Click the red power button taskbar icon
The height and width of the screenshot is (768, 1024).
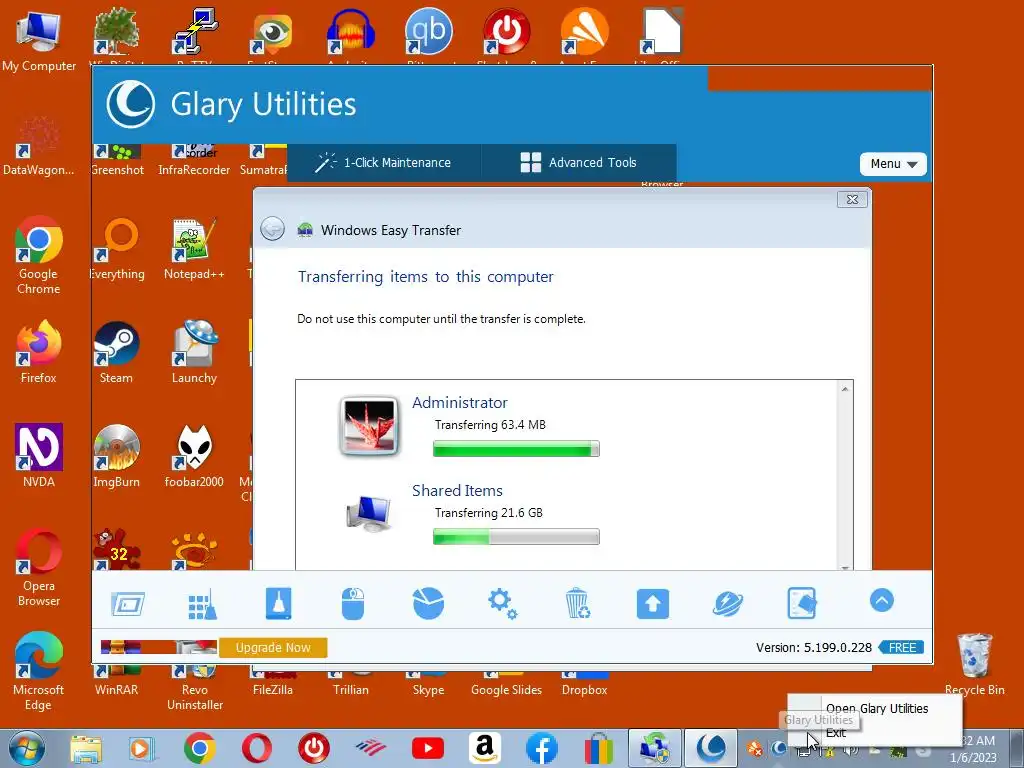tap(314, 749)
